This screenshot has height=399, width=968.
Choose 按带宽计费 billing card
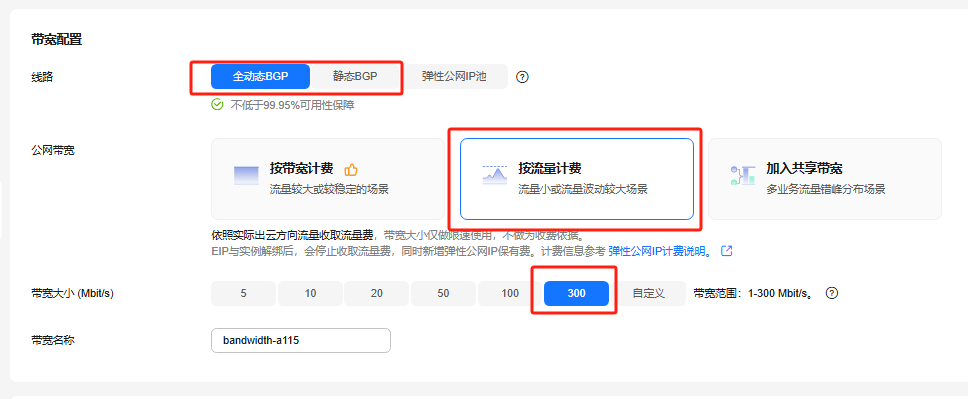[328, 178]
